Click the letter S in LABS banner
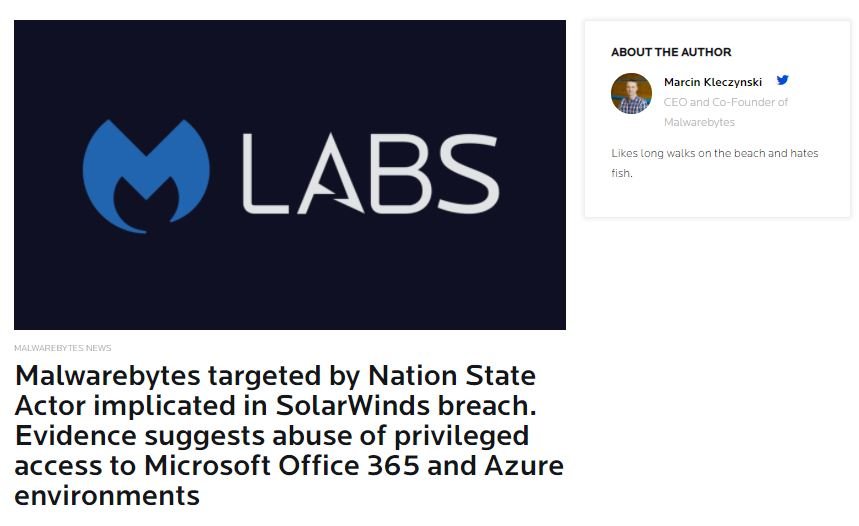 click(467, 174)
